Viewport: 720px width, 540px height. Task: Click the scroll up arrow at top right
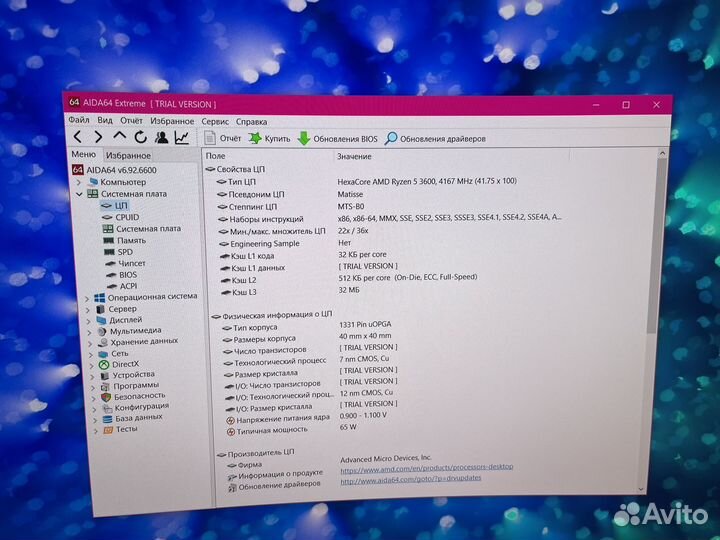pyautogui.click(x=662, y=153)
